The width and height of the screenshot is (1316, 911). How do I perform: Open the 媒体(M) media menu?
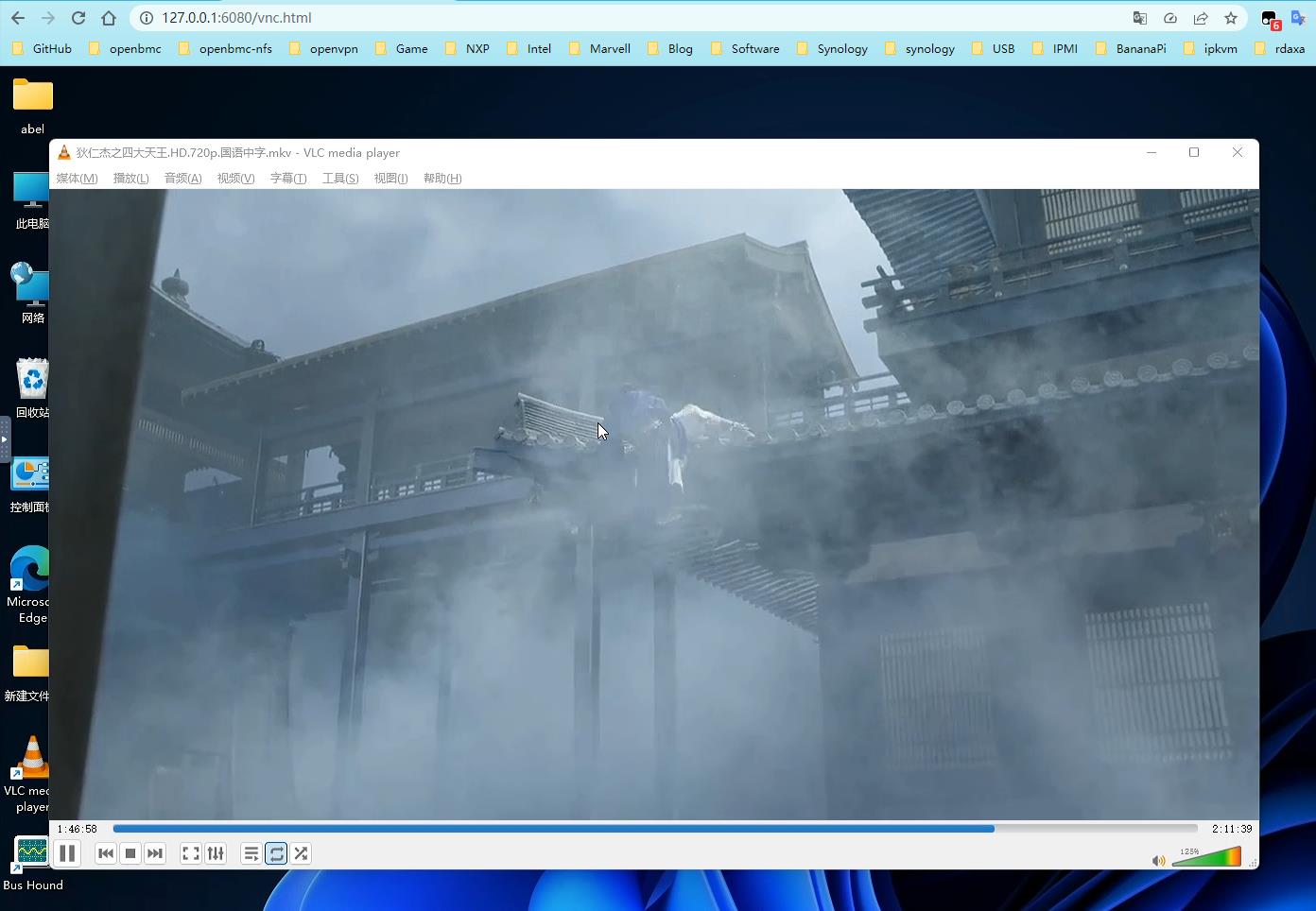click(x=77, y=178)
